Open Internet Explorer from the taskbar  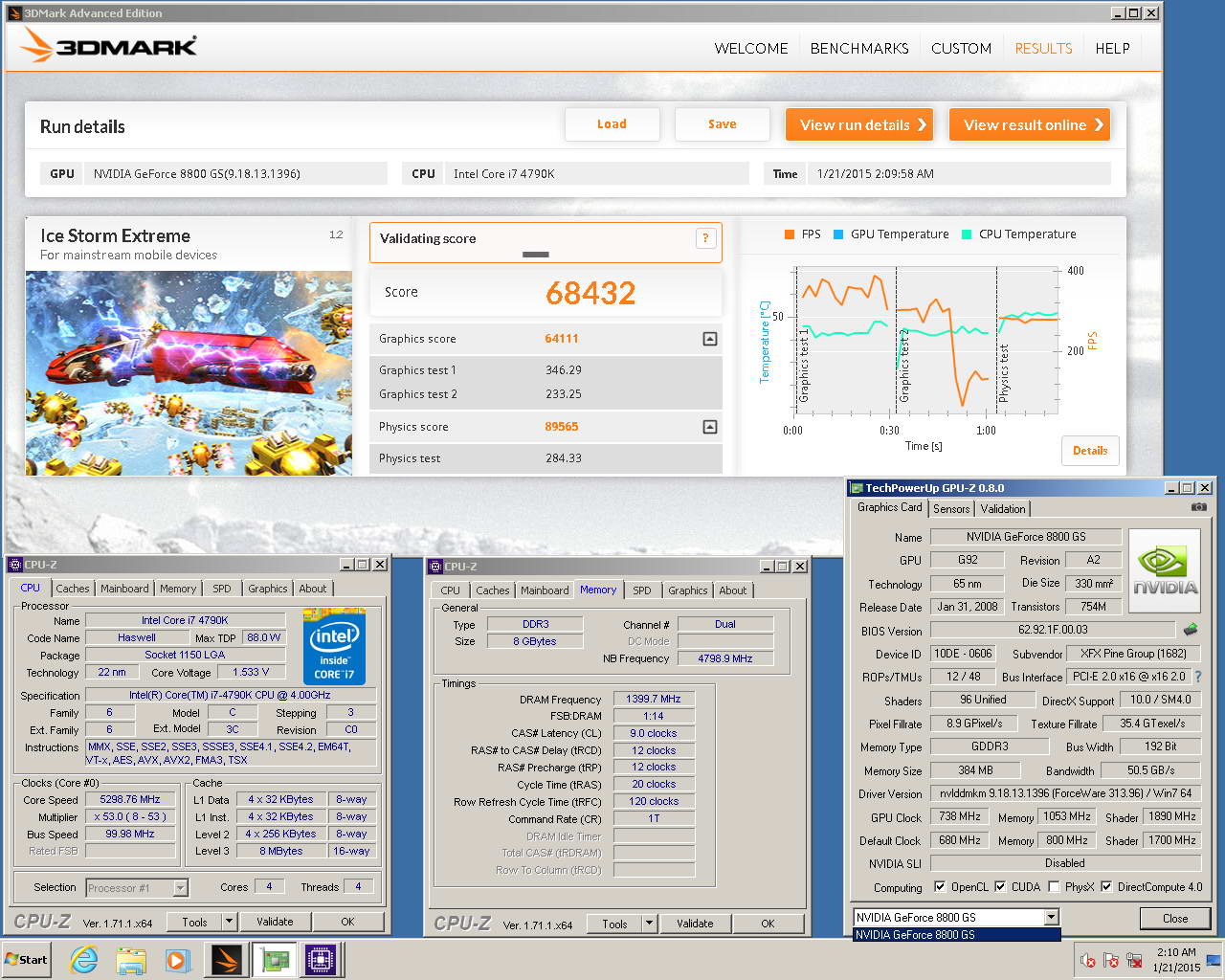click(x=84, y=960)
